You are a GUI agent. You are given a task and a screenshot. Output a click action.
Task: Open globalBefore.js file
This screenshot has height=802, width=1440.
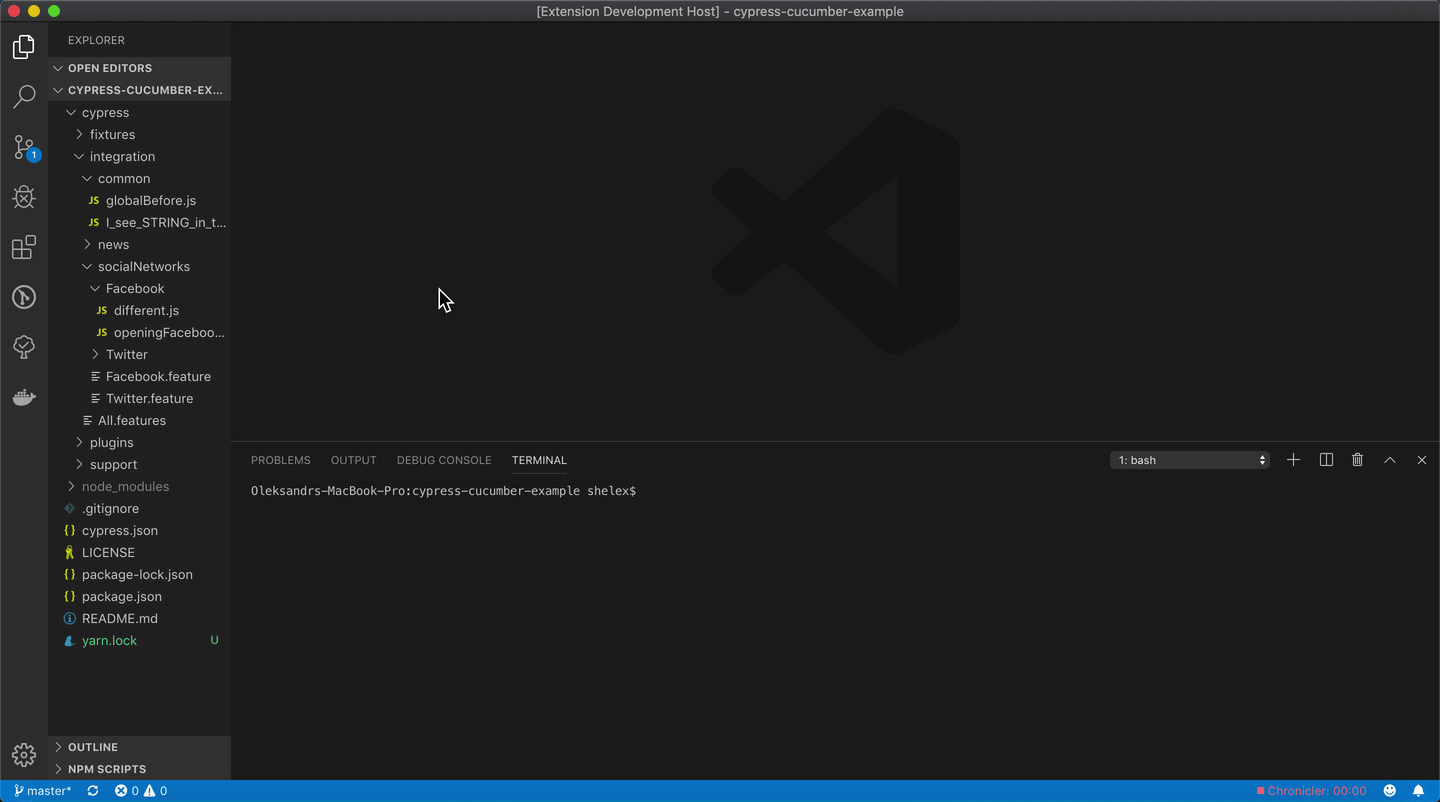pos(140,200)
